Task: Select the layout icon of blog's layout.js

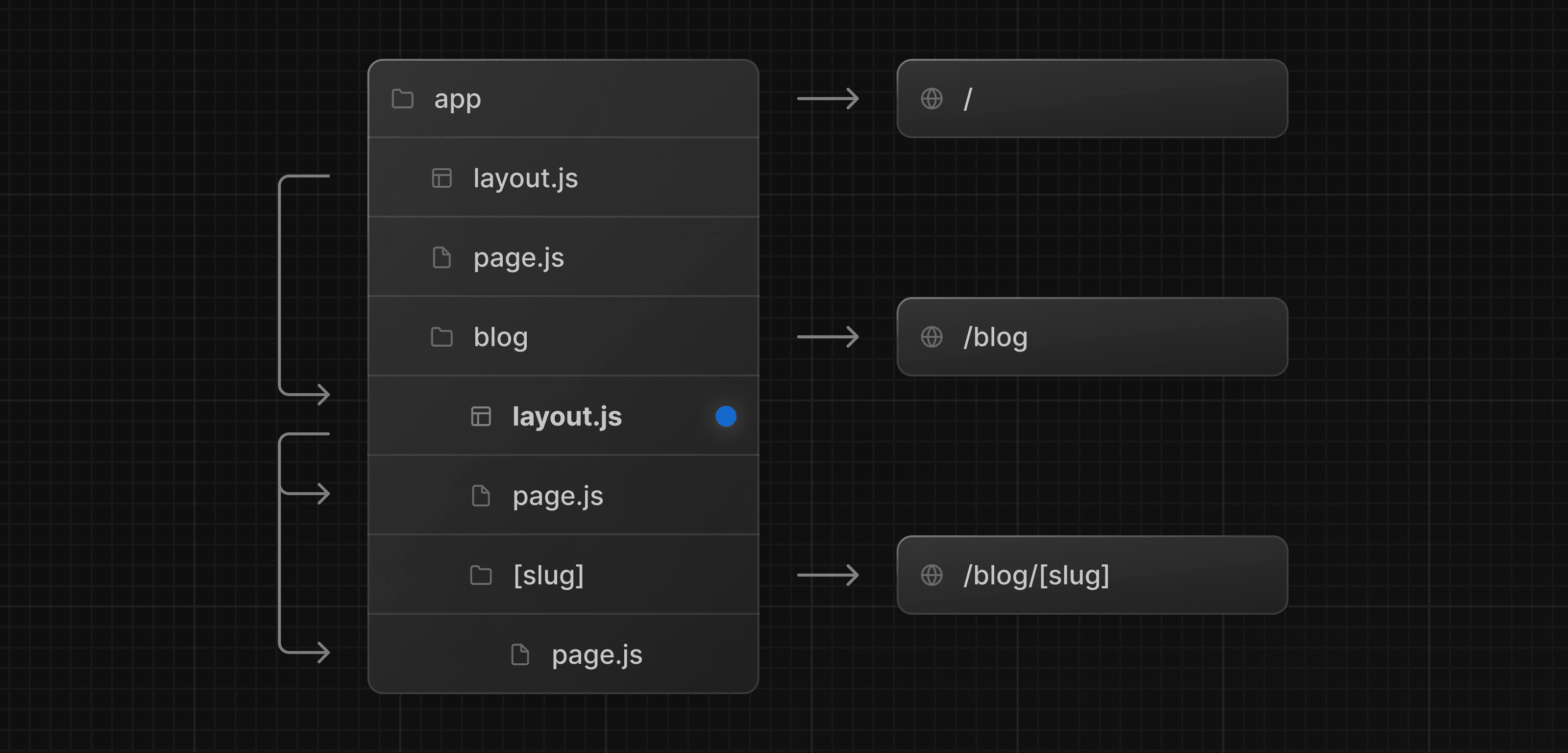Action: [481, 417]
